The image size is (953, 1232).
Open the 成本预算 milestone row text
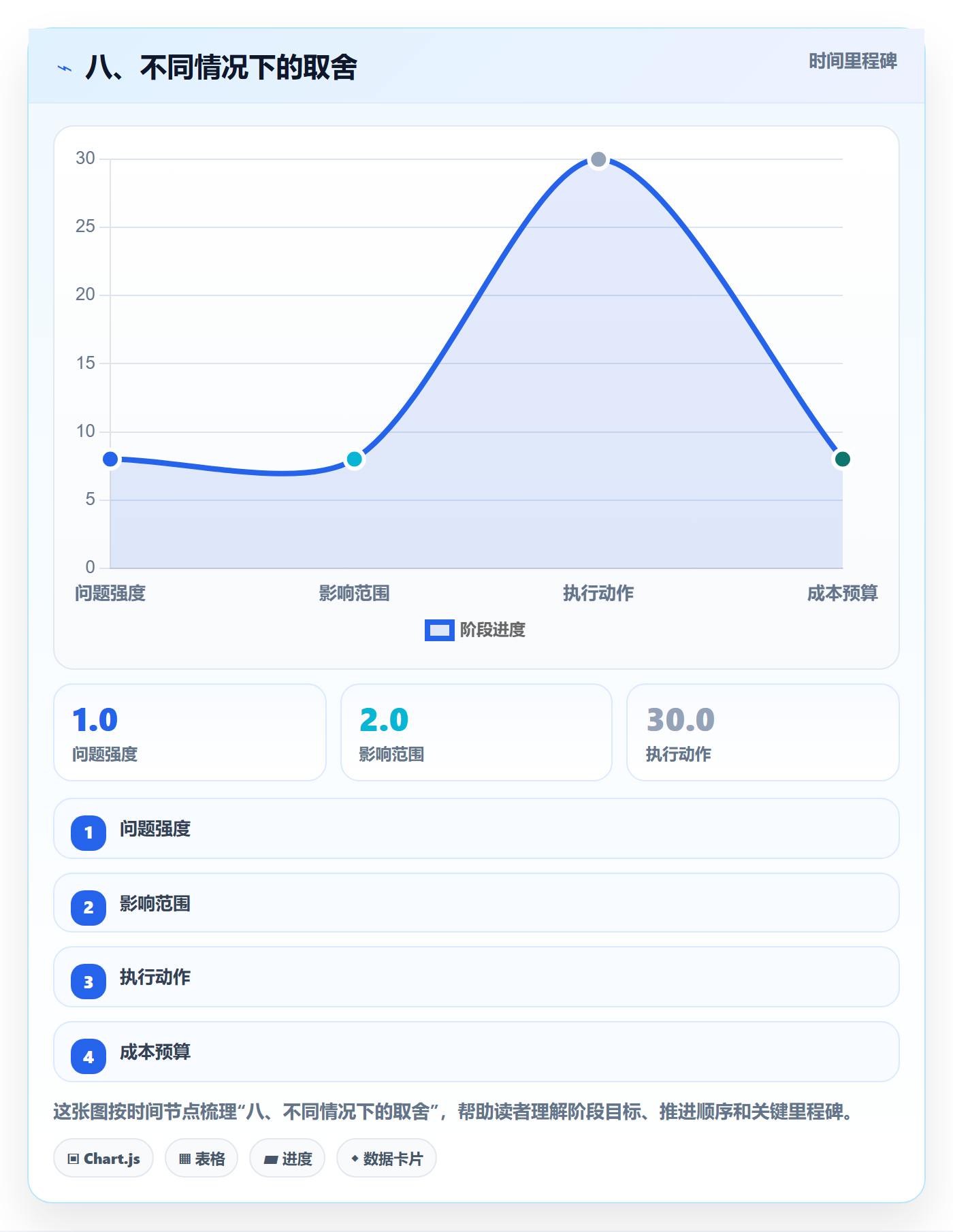coord(155,1052)
